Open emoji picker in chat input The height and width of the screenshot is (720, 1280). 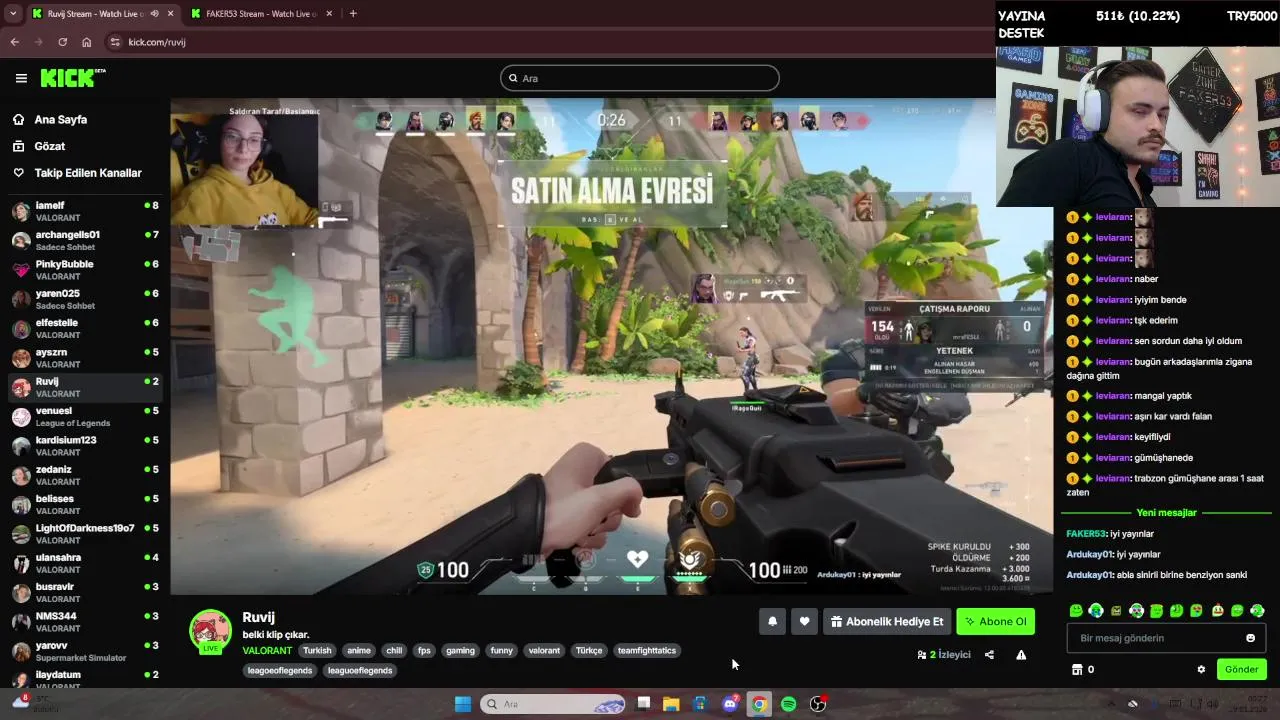pos(1250,638)
